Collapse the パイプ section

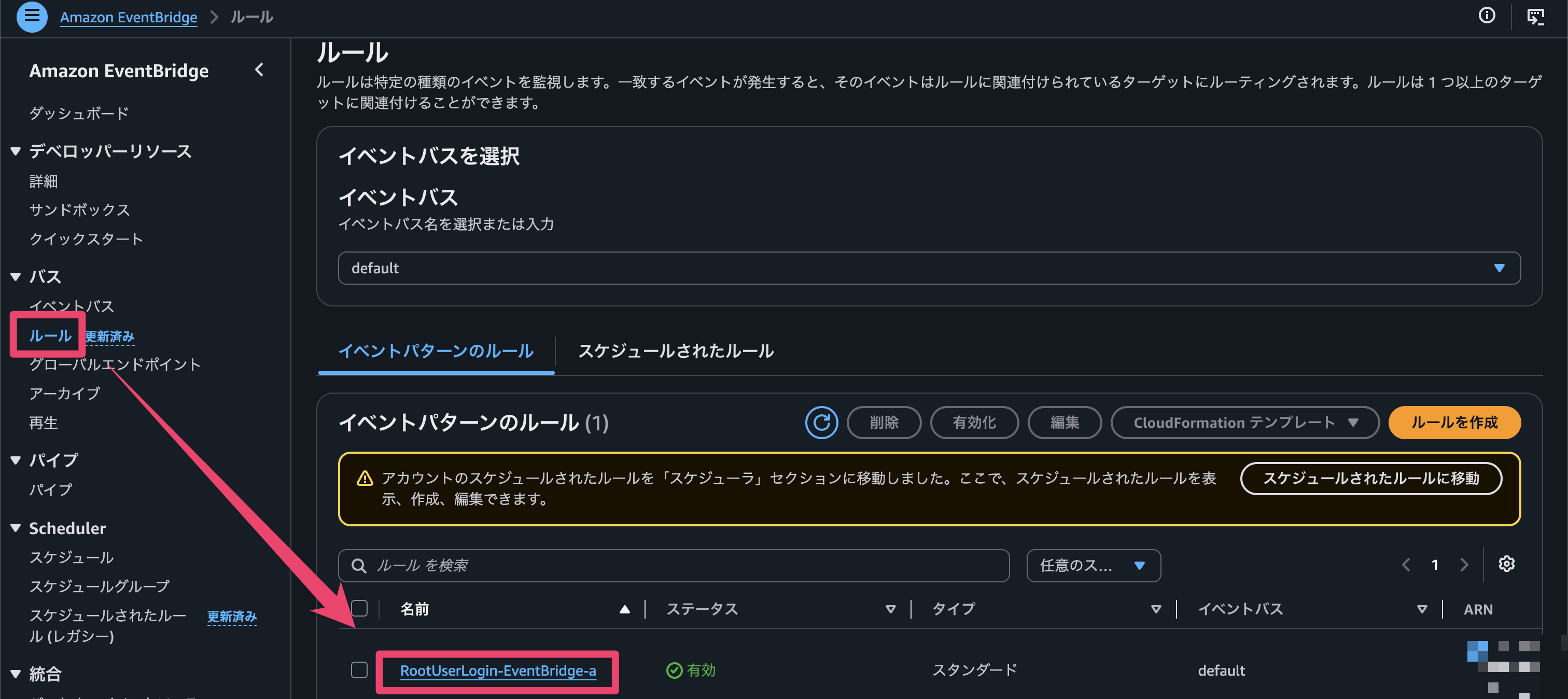[16, 460]
